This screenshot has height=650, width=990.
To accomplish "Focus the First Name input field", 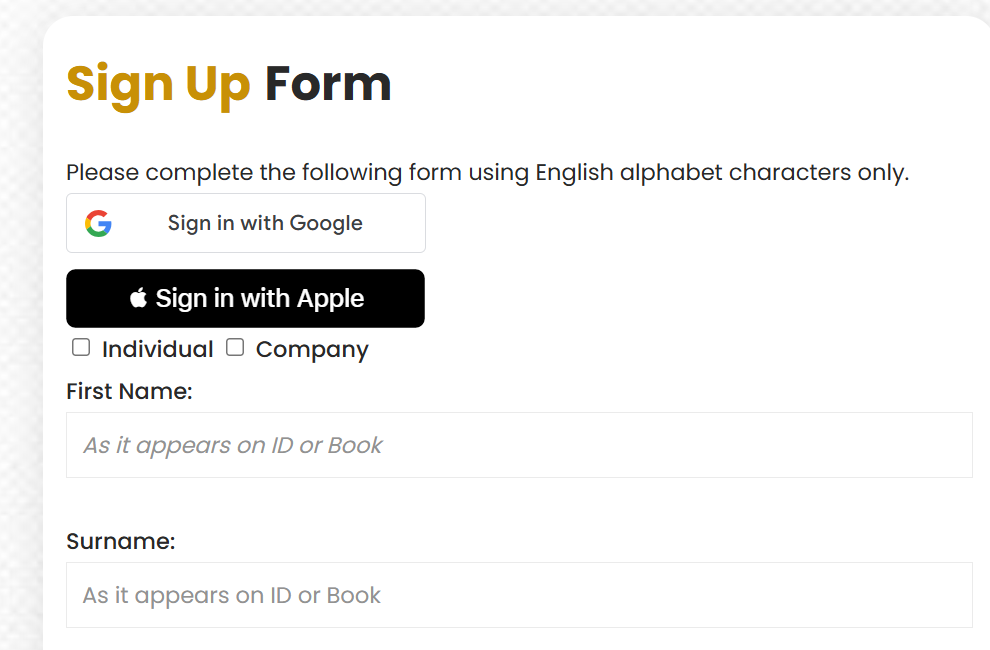I will click(x=519, y=445).
